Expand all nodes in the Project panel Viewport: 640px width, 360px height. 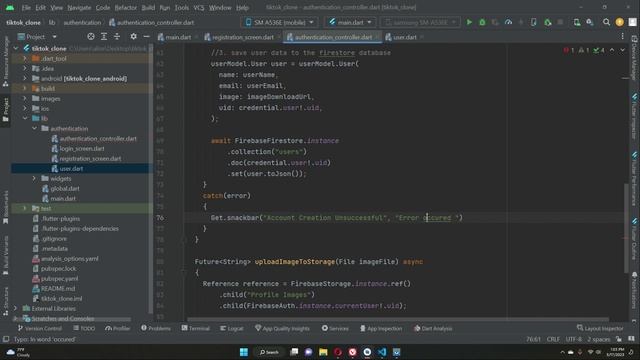104,37
